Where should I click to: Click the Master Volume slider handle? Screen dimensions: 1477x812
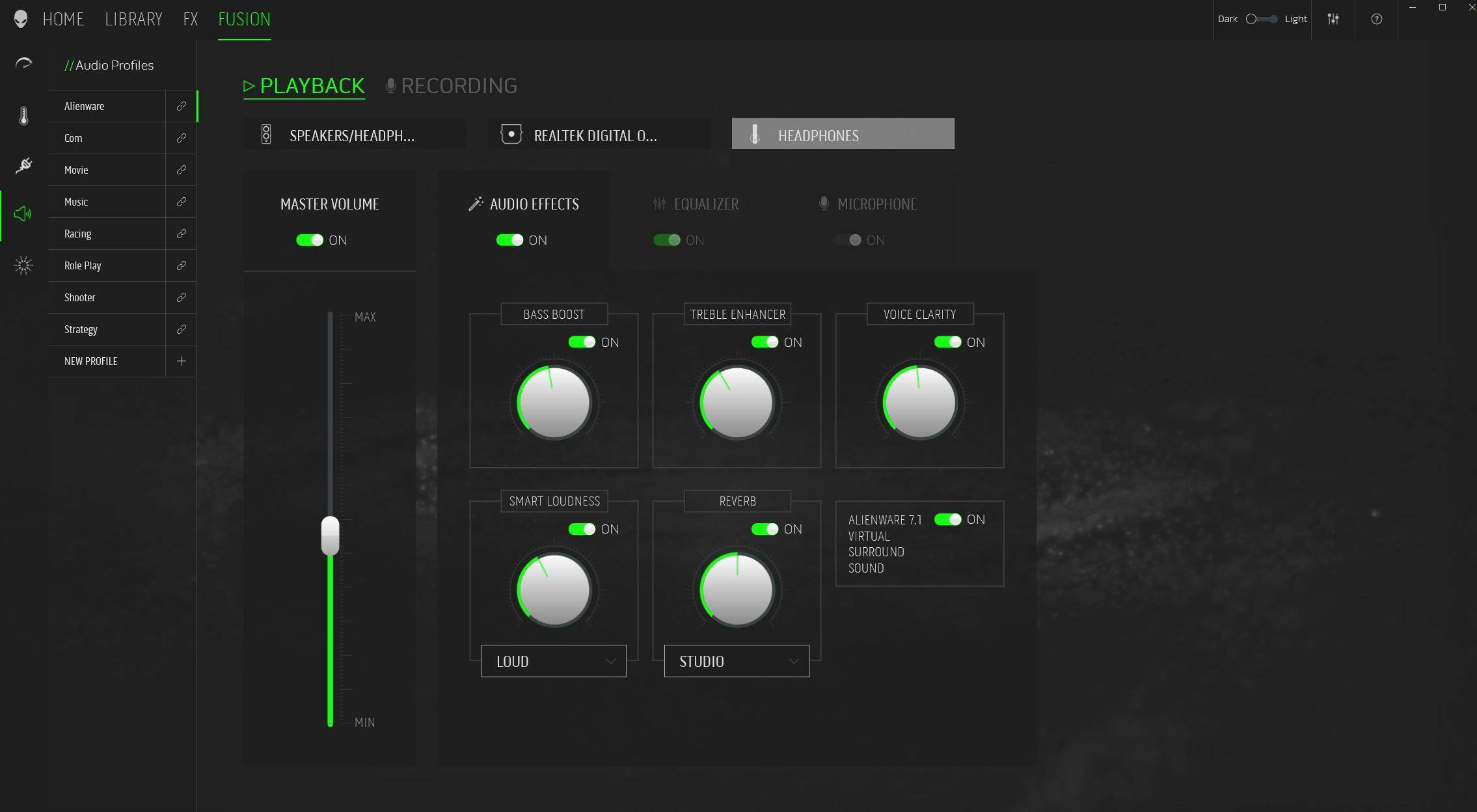pos(330,535)
